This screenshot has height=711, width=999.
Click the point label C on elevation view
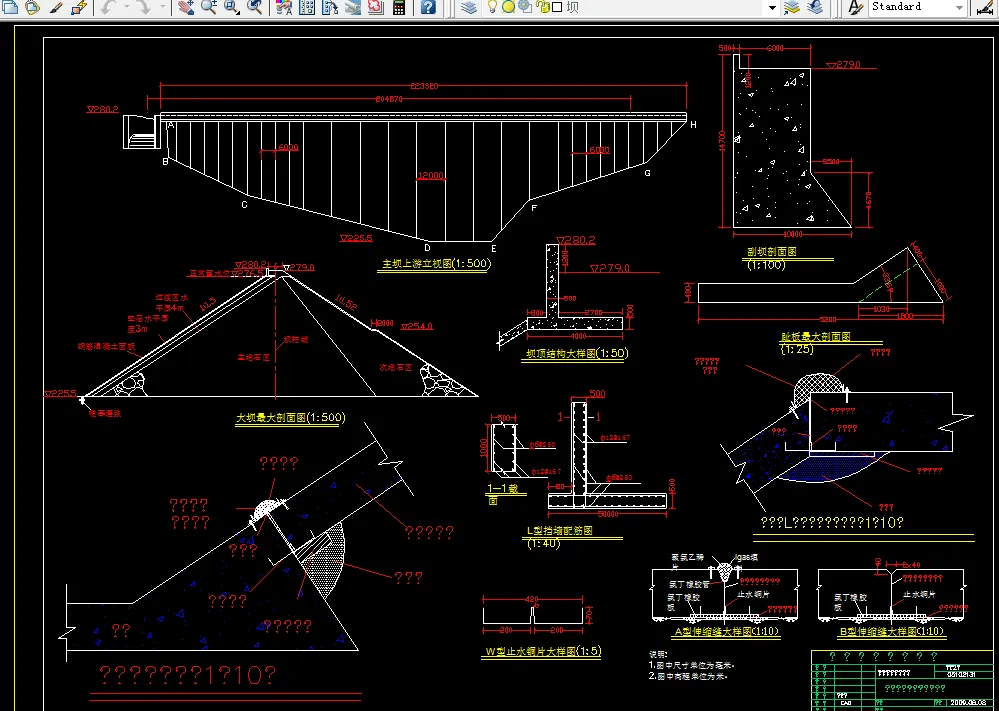(243, 205)
